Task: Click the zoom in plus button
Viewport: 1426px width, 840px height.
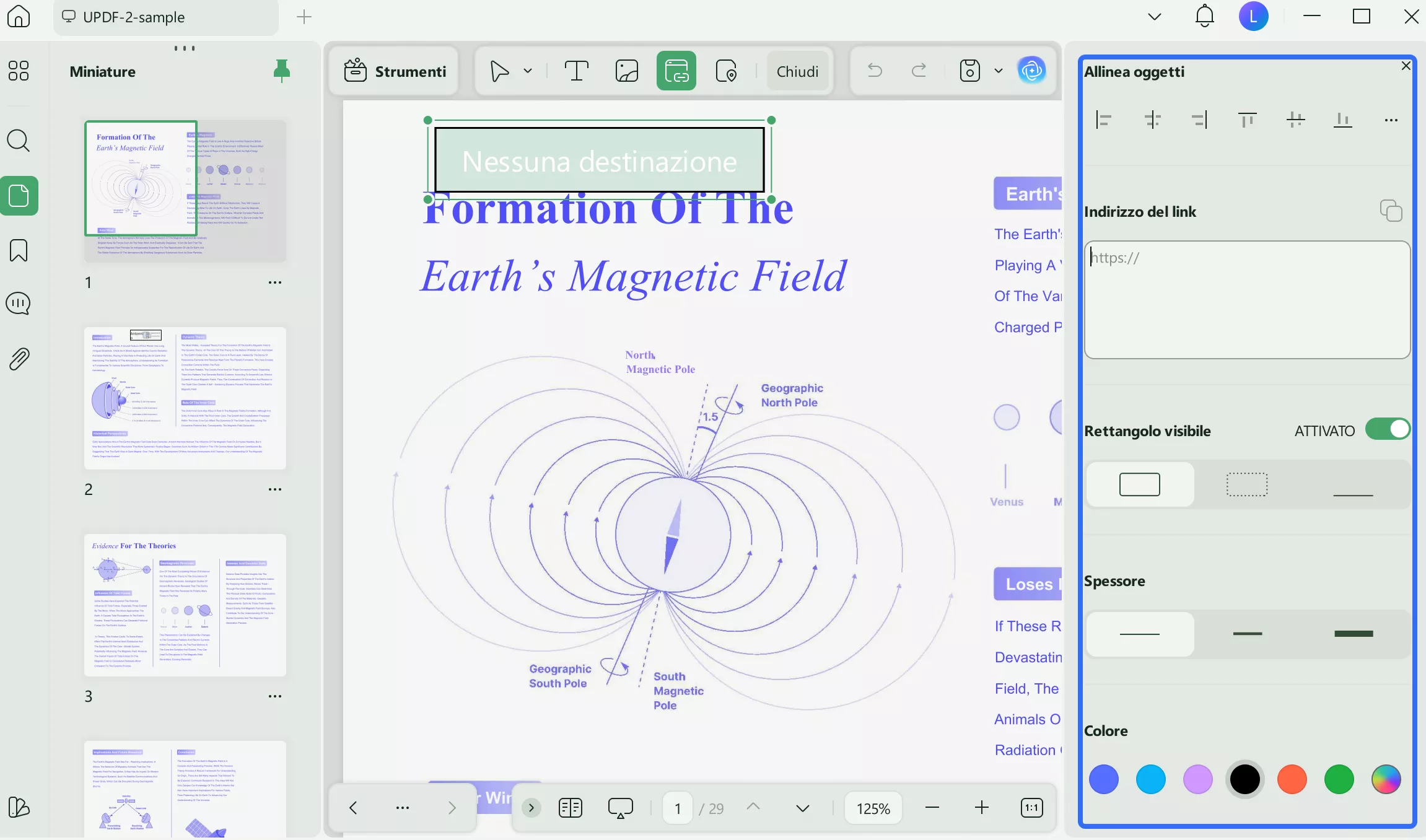Action: click(982, 808)
